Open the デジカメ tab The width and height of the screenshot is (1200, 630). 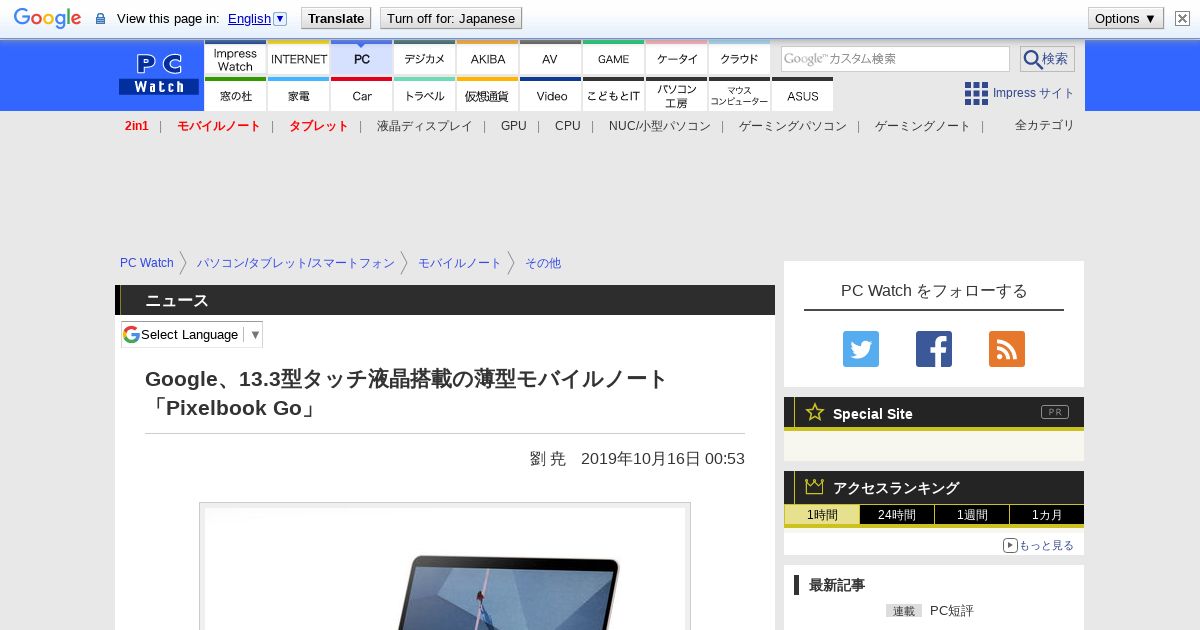coord(425,58)
